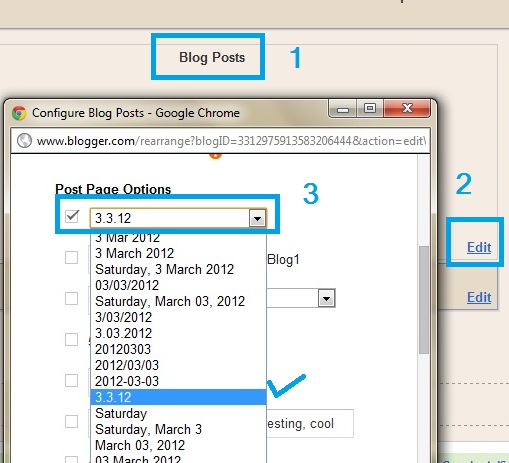Tick the checkbox in the Blog1 row
509x463 pixels.
[71, 258]
